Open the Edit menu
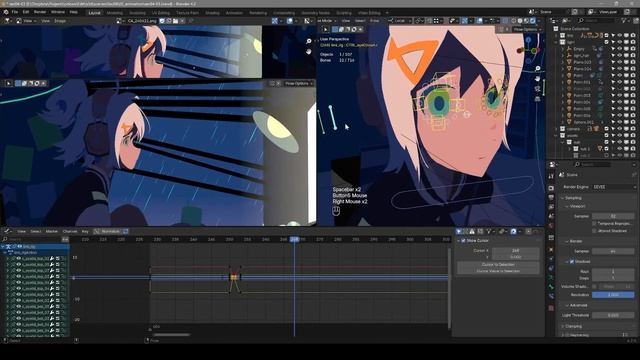The height and width of the screenshot is (360, 640). coord(26,12)
